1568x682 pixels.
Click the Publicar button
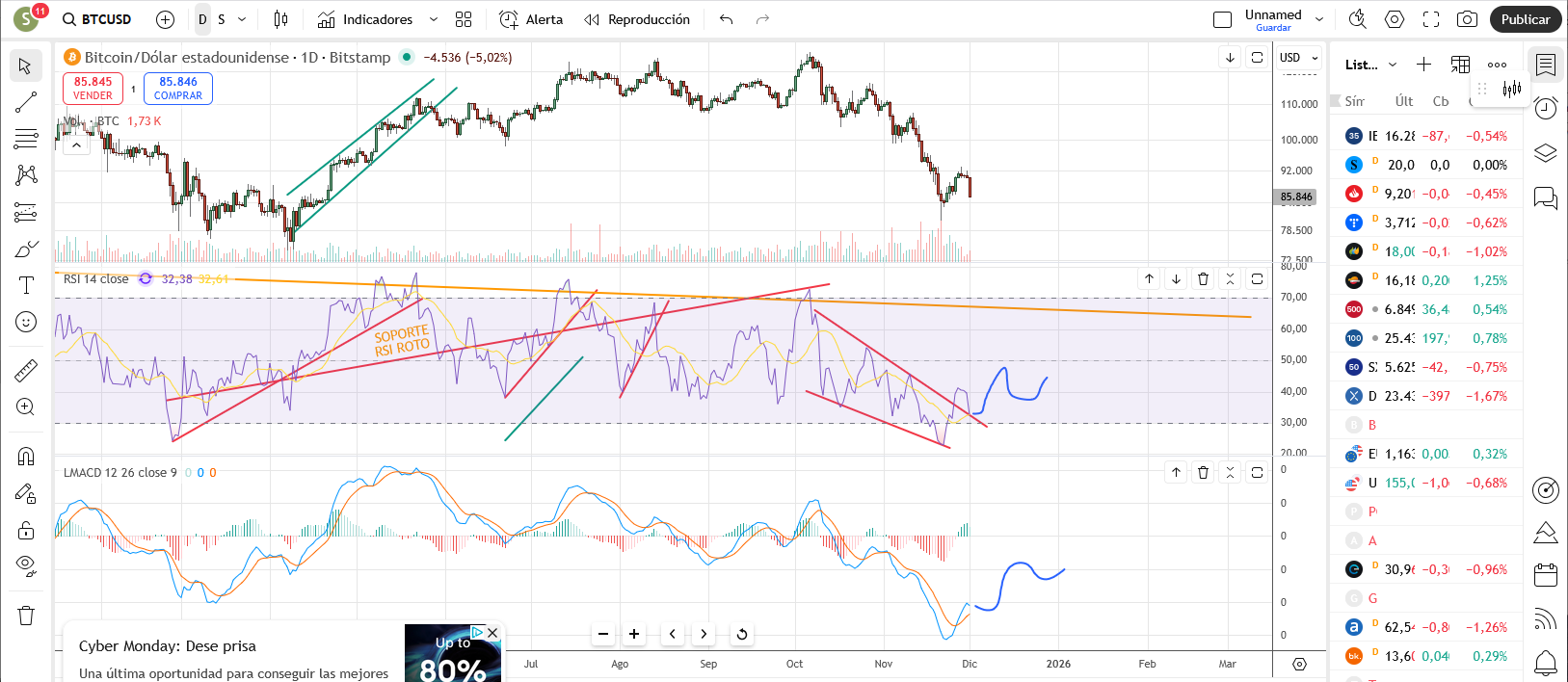(1526, 19)
